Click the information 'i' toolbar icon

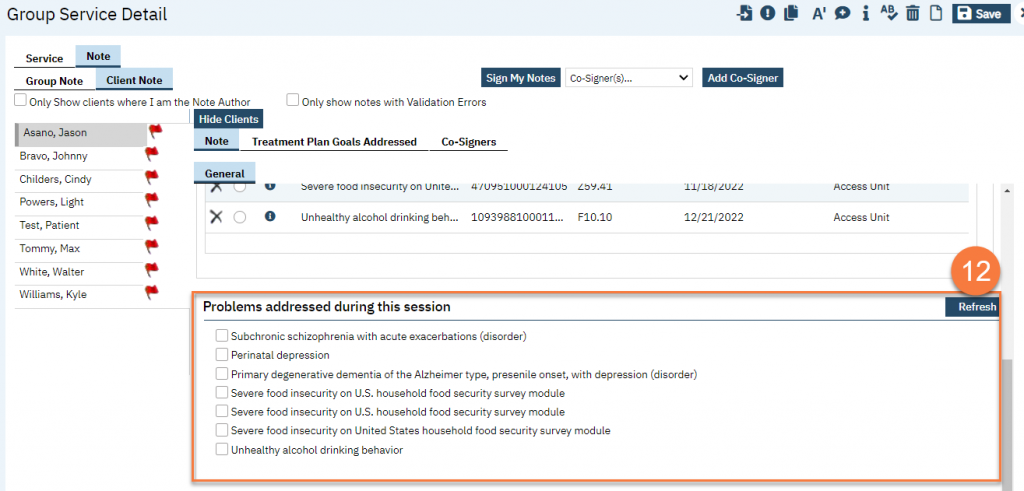point(865,13)
